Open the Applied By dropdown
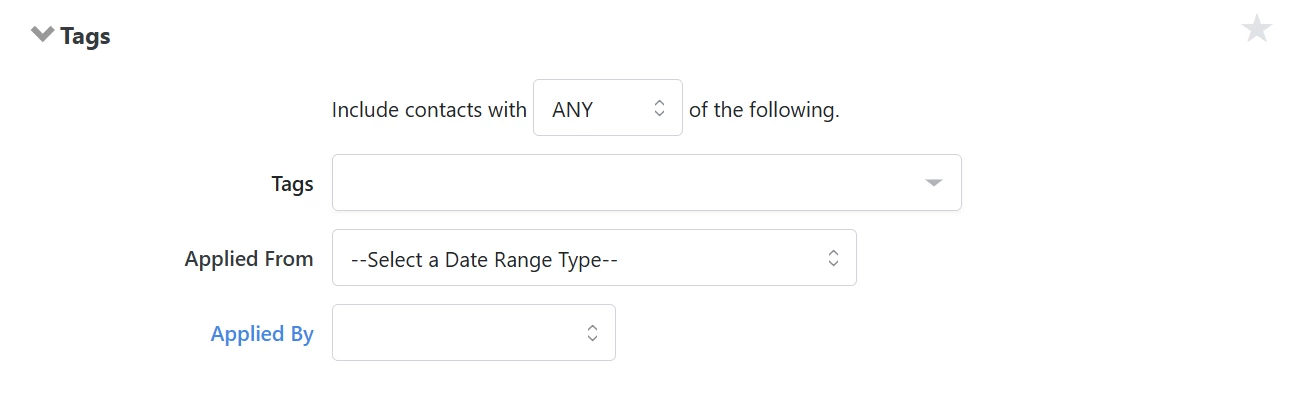This screenshot has height=400, width=1303. [x=473, y=333]
